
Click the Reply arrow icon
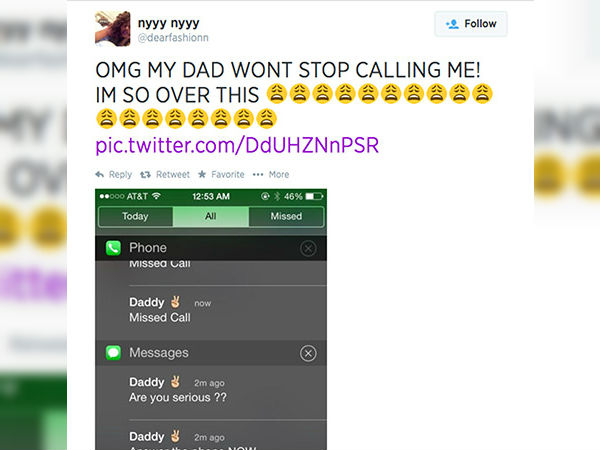99,174
